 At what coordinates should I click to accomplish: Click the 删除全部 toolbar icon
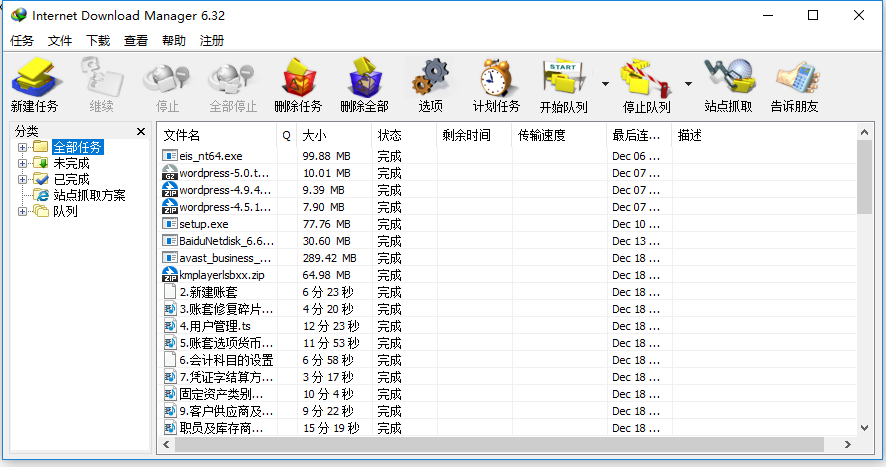point(364,77)
